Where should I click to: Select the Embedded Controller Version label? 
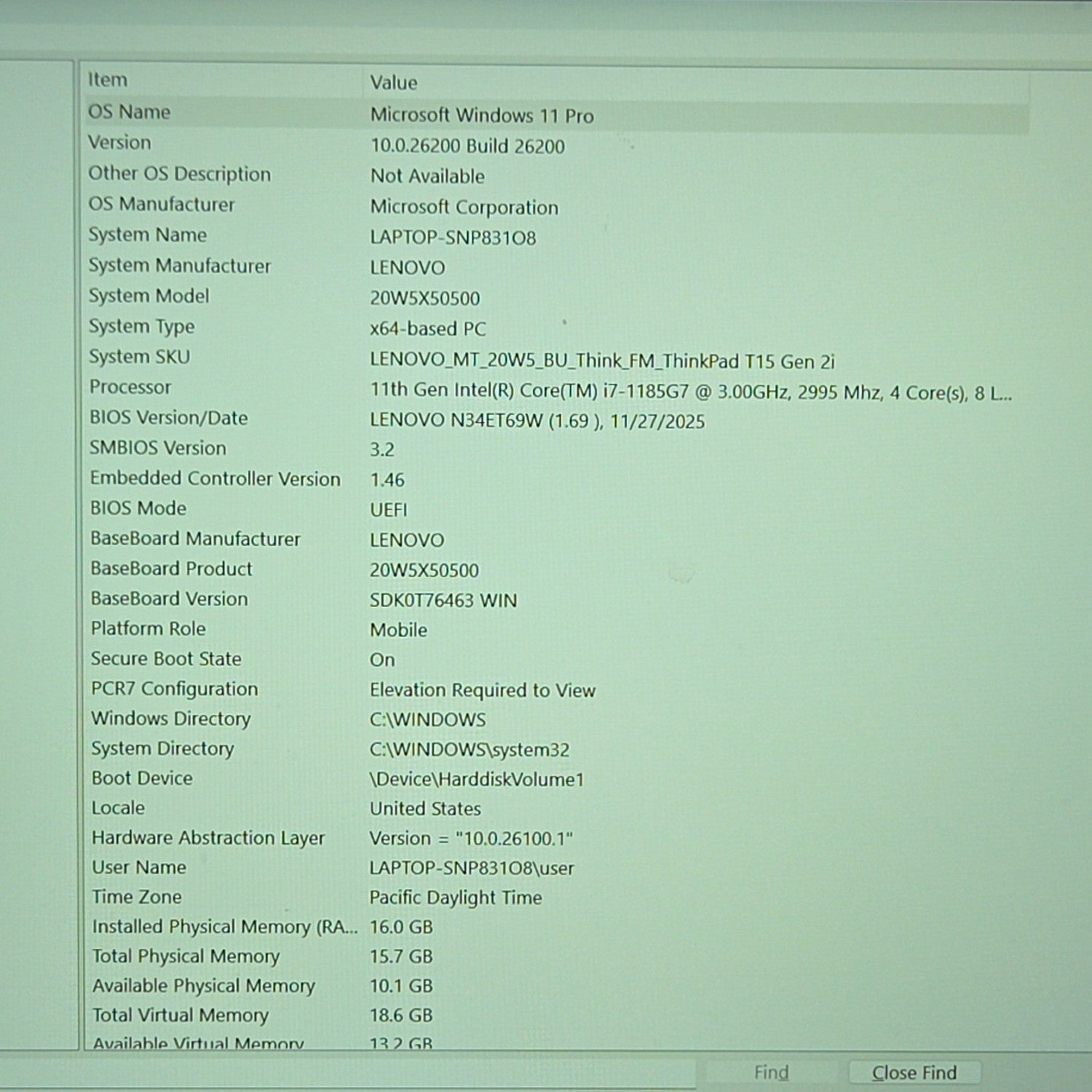(x=215, y=478)
